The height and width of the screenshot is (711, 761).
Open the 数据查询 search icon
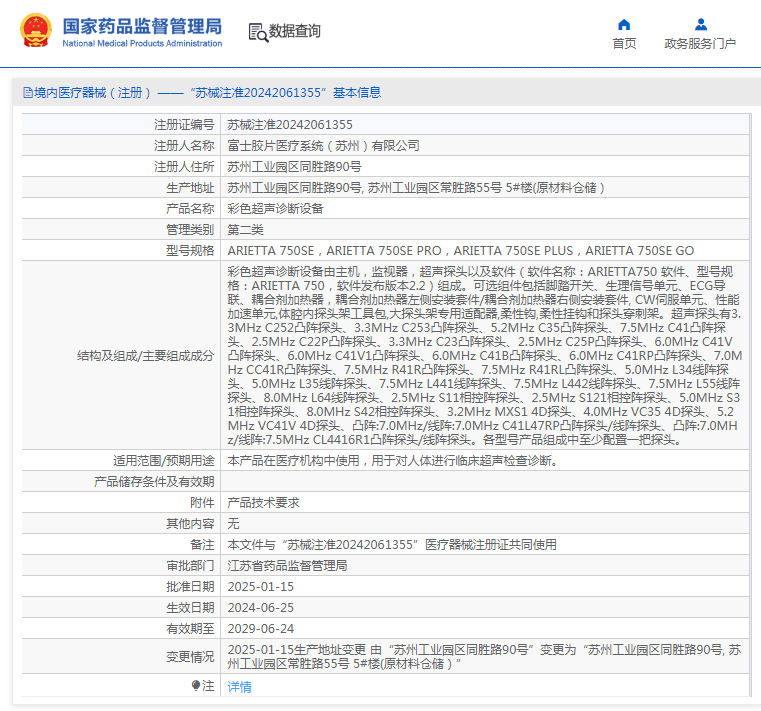[258, 33]
